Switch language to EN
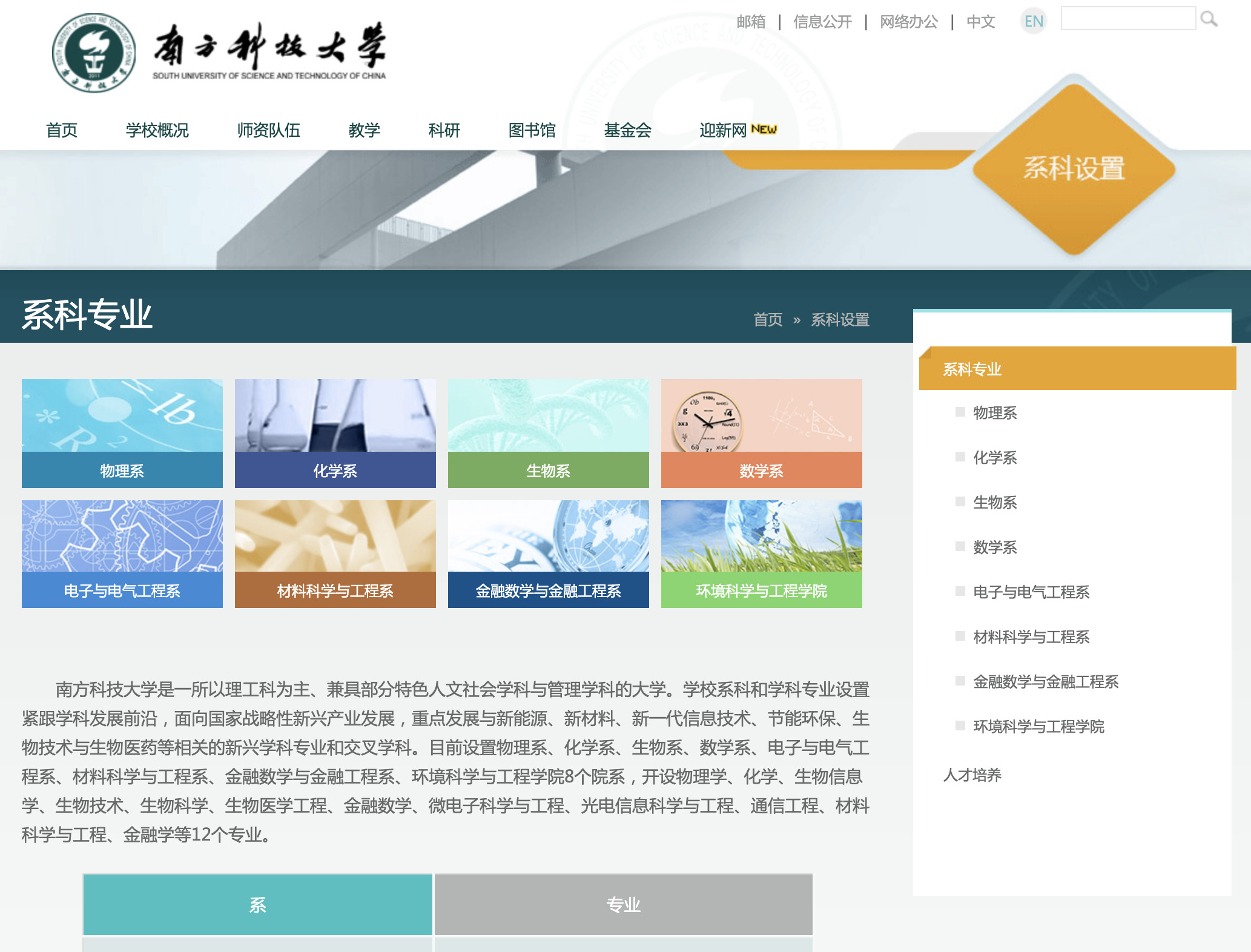Image resolution: width=1251 pixels, height=952 pixels. coord(1034,21)
